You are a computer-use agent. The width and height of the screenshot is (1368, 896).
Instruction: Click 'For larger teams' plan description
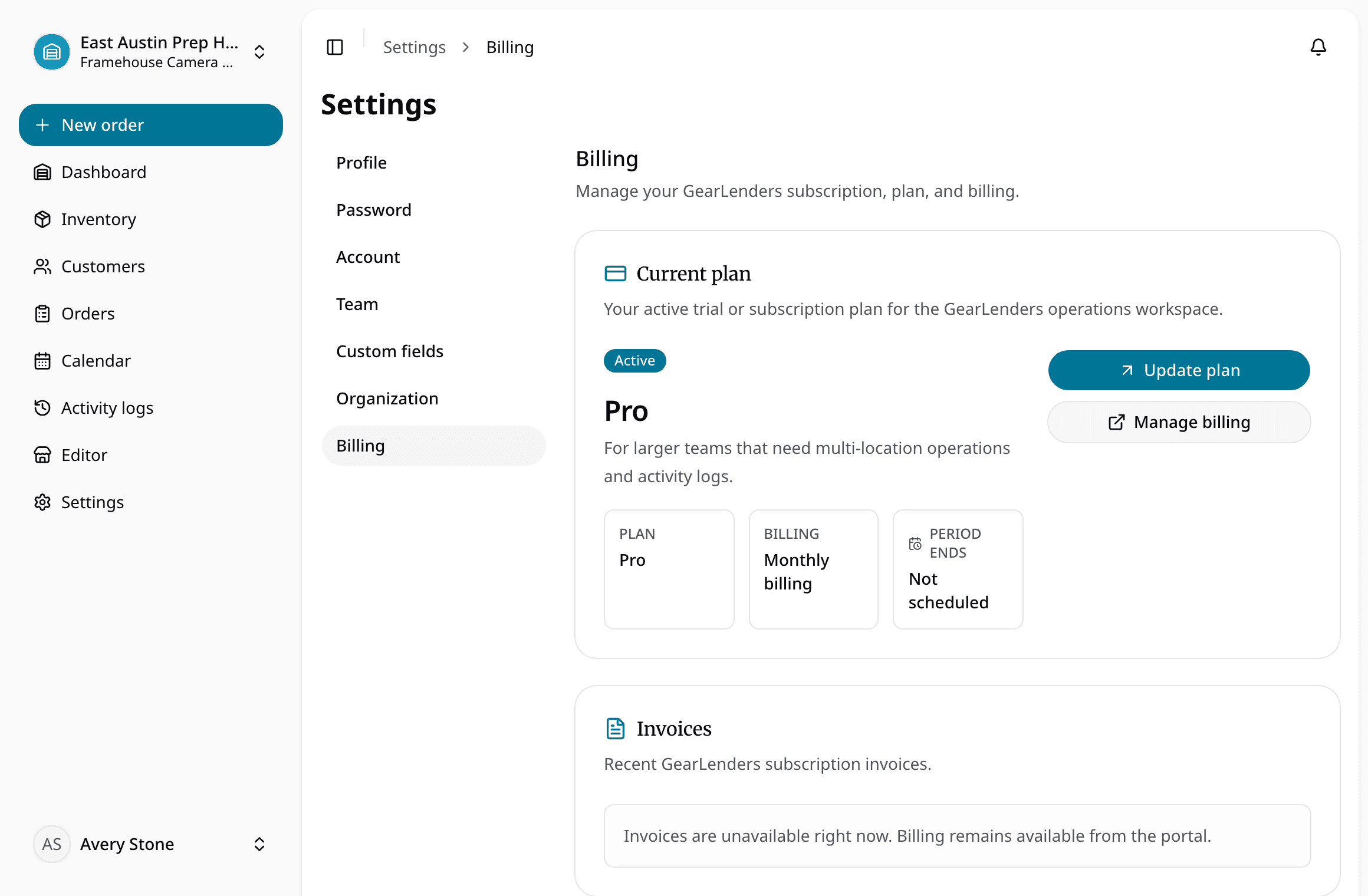point(807,462)
